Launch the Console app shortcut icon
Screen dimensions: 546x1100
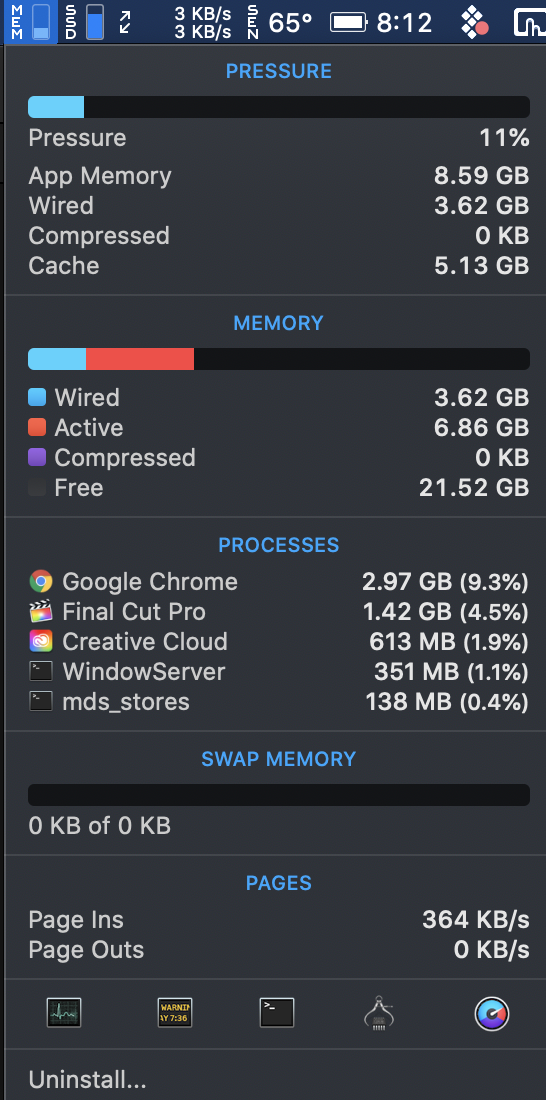pos(175,1013)
